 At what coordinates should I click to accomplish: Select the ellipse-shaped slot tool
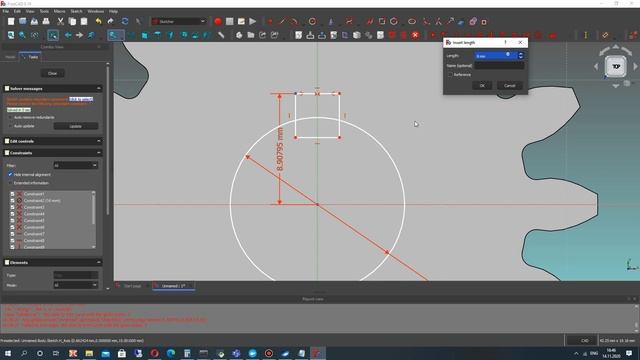pyautogui.click(x=412, y=22)
